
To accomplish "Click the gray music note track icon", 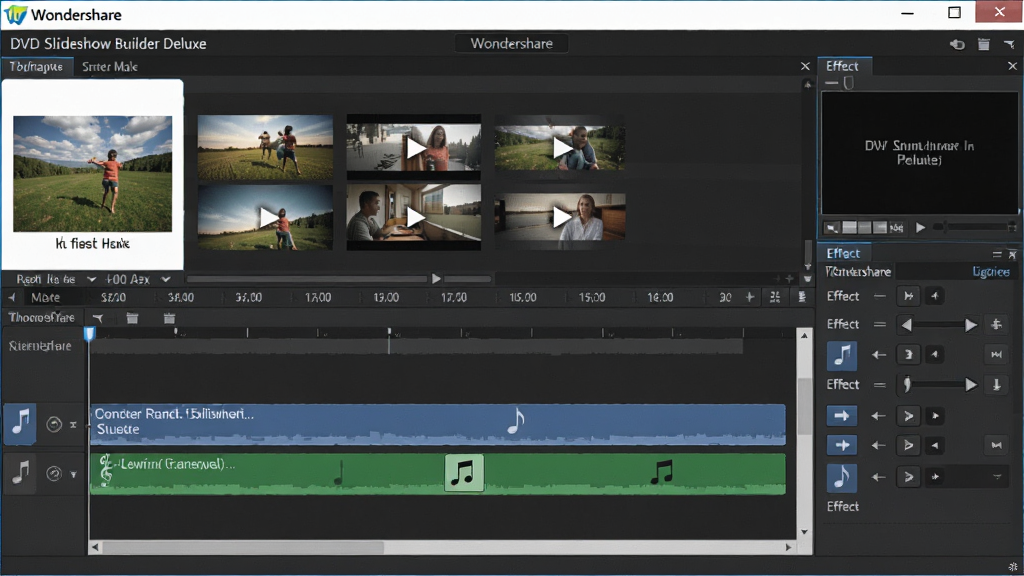I will coord(20,473).
